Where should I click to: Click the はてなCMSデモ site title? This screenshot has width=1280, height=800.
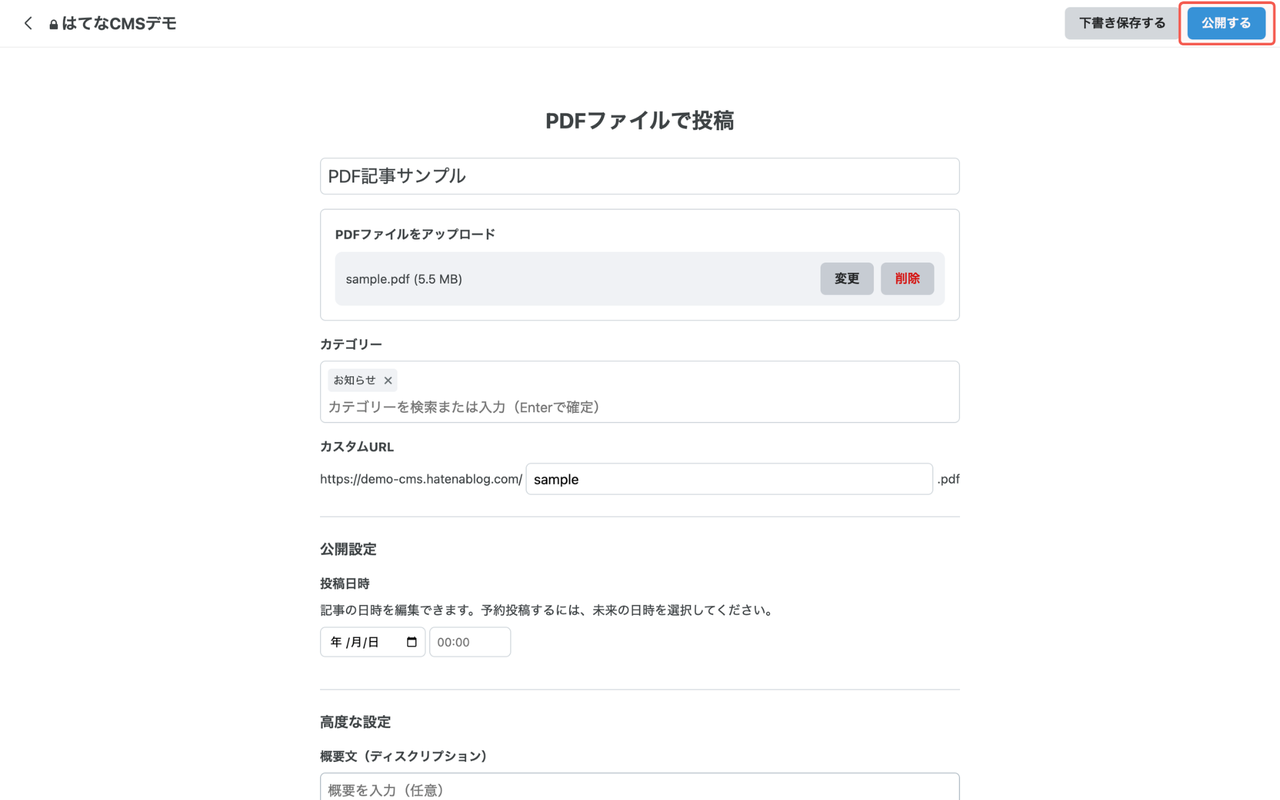120,22
